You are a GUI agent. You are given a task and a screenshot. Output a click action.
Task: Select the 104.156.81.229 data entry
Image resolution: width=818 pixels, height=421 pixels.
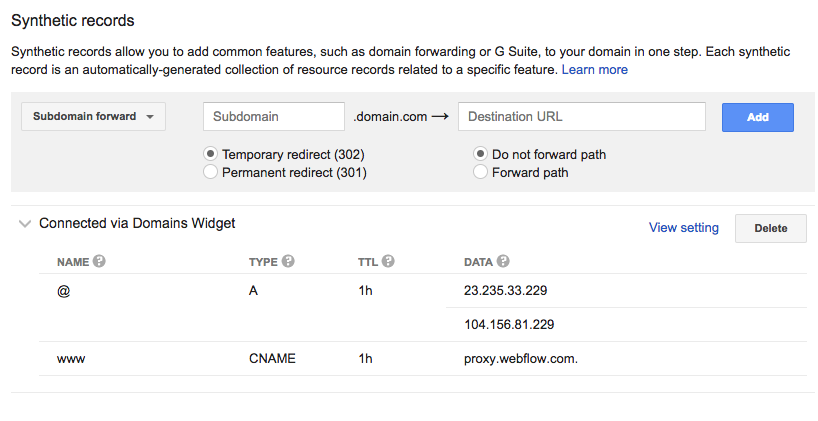coord(509,324)
